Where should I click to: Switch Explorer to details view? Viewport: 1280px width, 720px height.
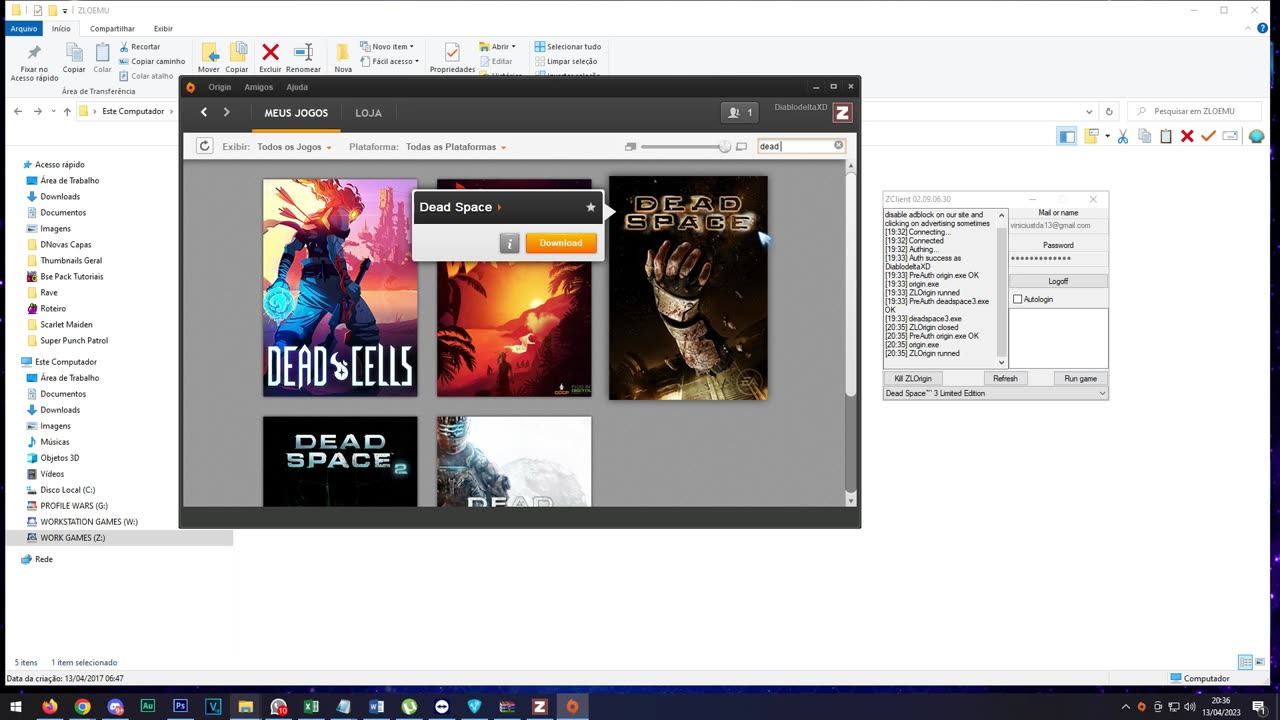tap(1245, 662)
